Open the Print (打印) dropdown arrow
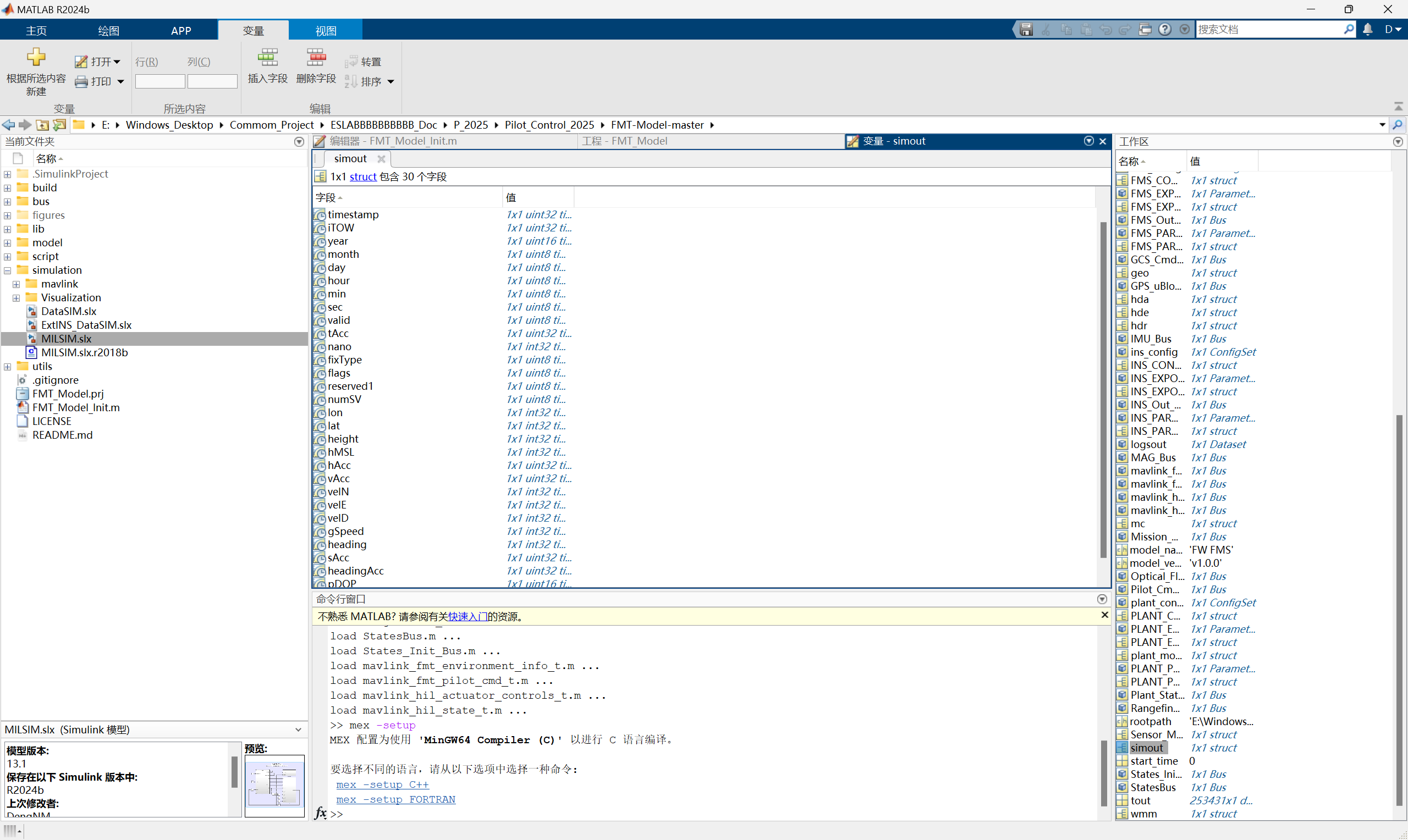Screen dimensions: 1408x840 coord(120,81)
